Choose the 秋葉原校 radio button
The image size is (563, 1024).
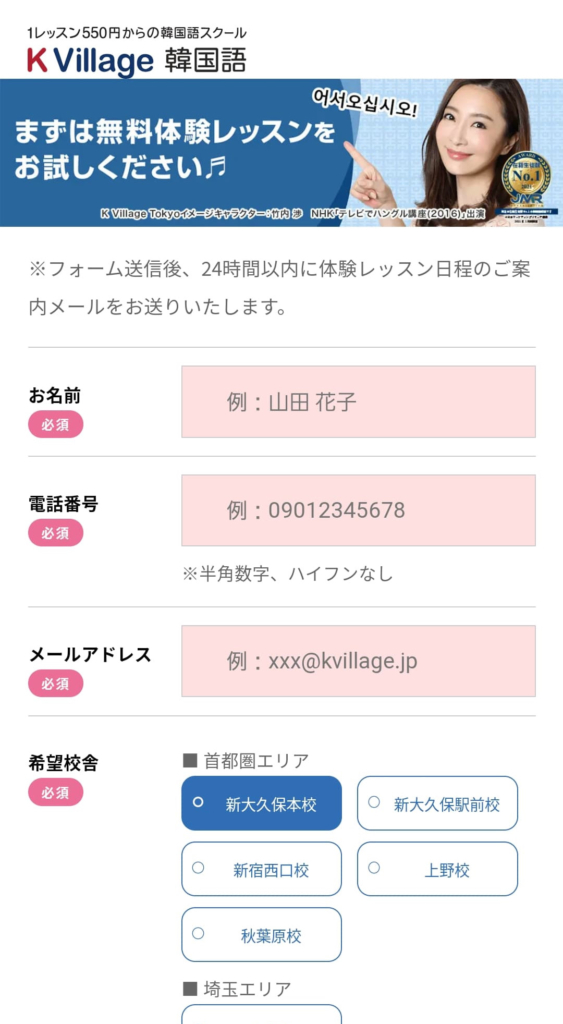pyautogui.click(x=261, y=935)
